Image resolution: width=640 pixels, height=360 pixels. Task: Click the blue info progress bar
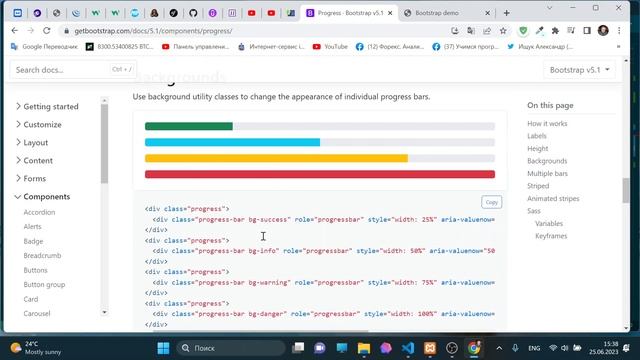[x=232, y=142]
